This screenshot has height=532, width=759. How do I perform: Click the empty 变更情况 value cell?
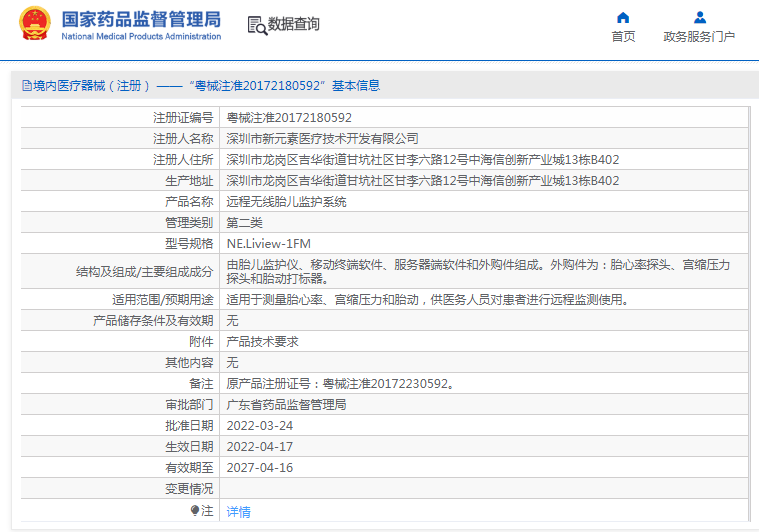click(x=484, y=489)
